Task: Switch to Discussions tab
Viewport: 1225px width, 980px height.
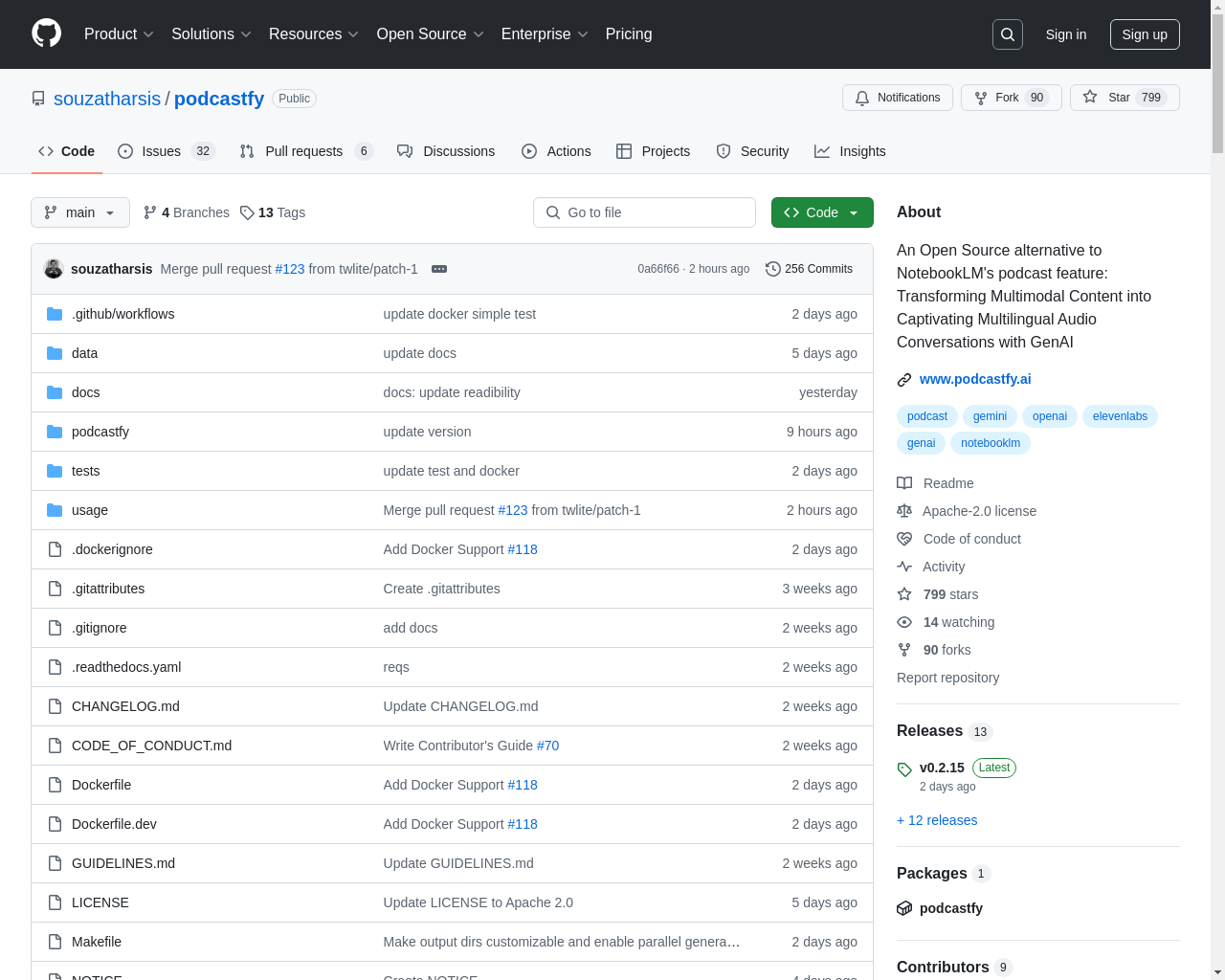Action: [446, 151]
